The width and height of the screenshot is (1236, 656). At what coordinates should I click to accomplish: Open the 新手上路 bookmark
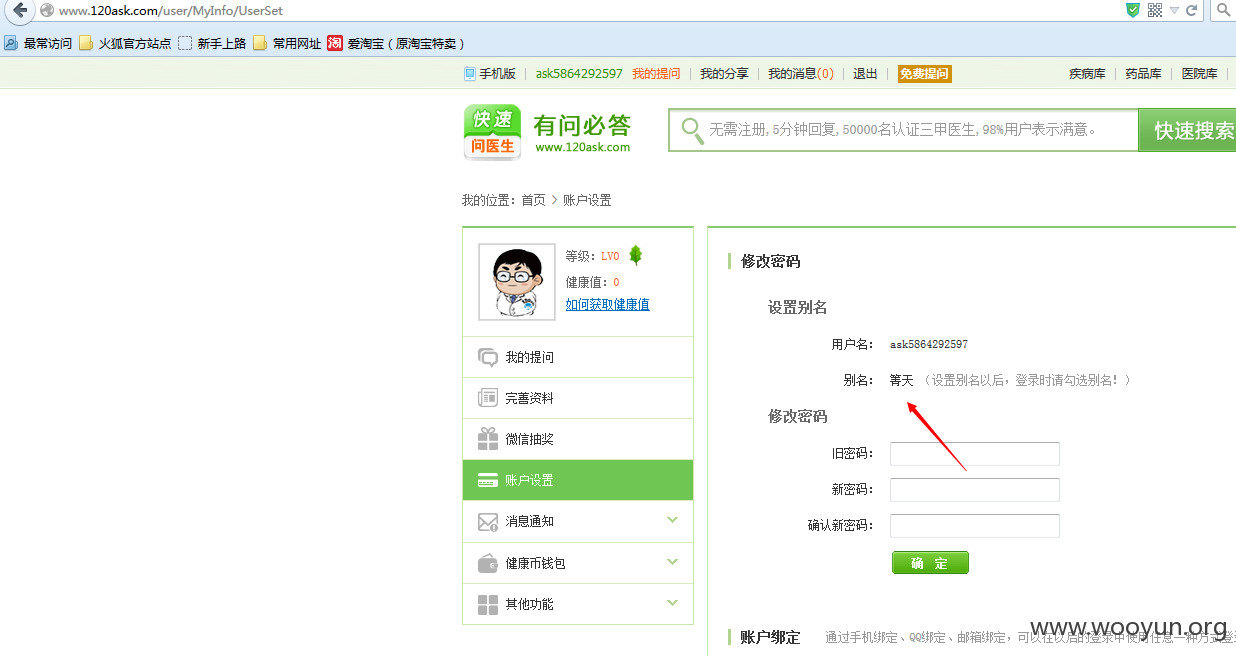pyautogui.click(x=212, y=43)
